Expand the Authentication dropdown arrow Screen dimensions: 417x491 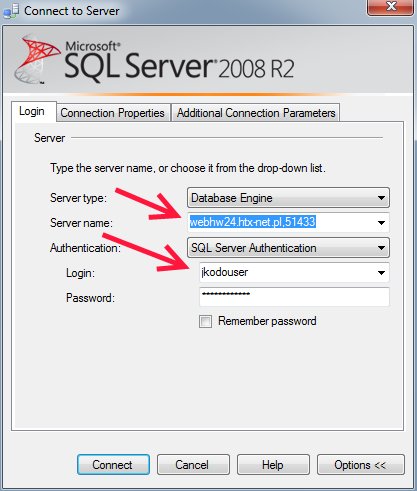[381, 248]
